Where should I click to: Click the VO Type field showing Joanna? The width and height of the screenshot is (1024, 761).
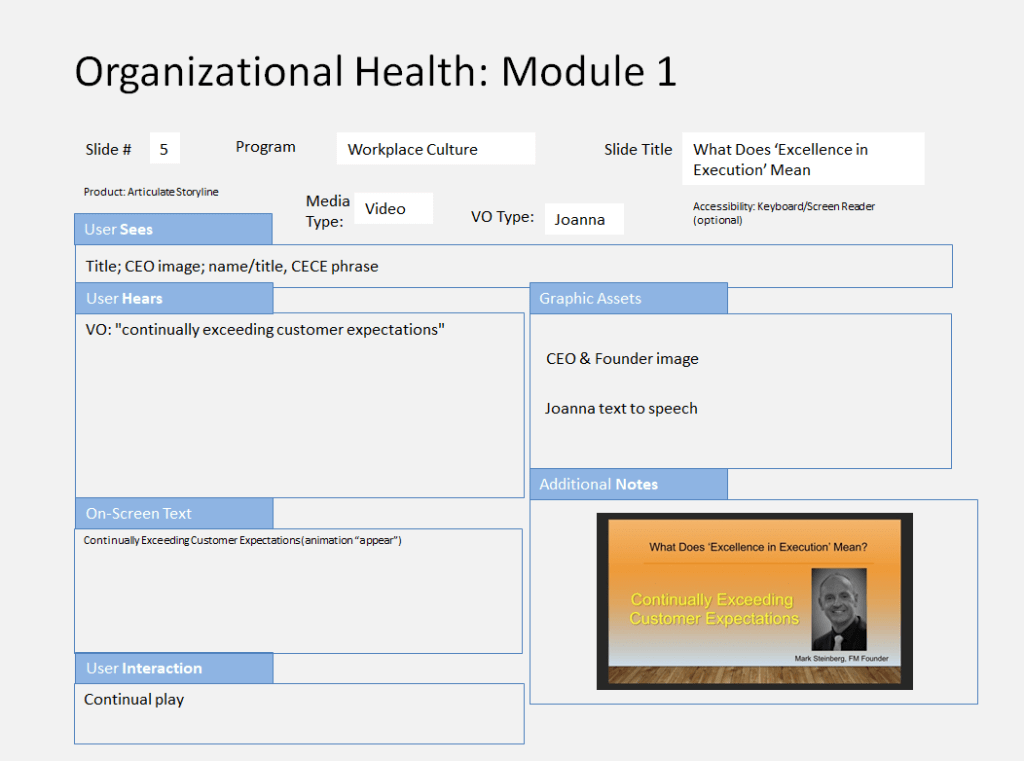pos(584,219)
